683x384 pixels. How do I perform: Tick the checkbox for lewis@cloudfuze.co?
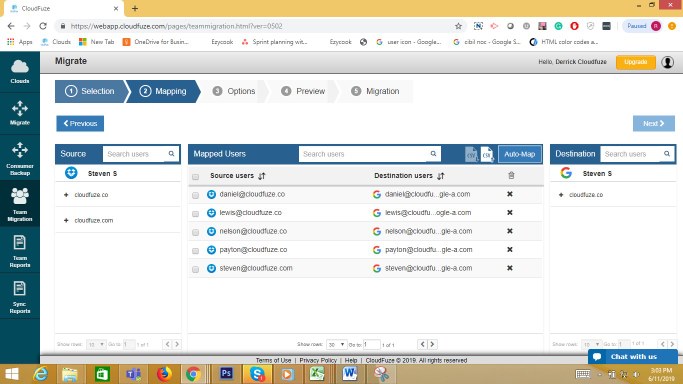coord(196,213)
